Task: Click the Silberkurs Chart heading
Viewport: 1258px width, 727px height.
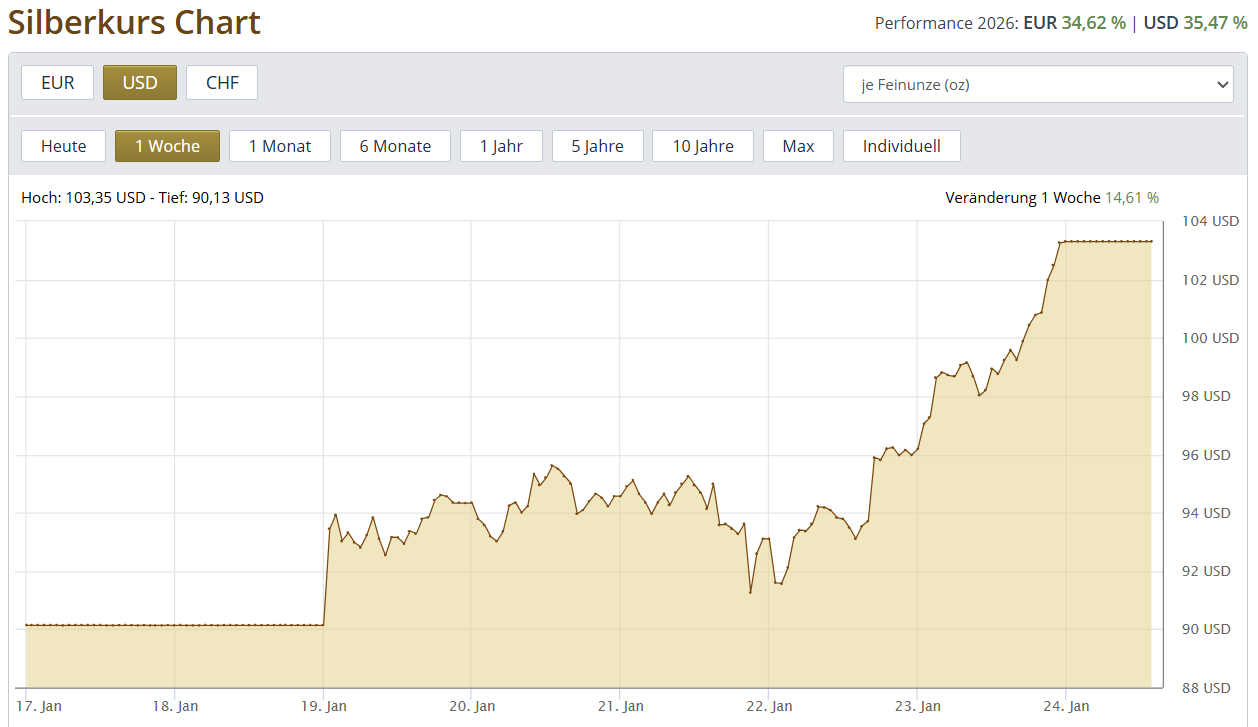Action: click(x=135, y=22)
